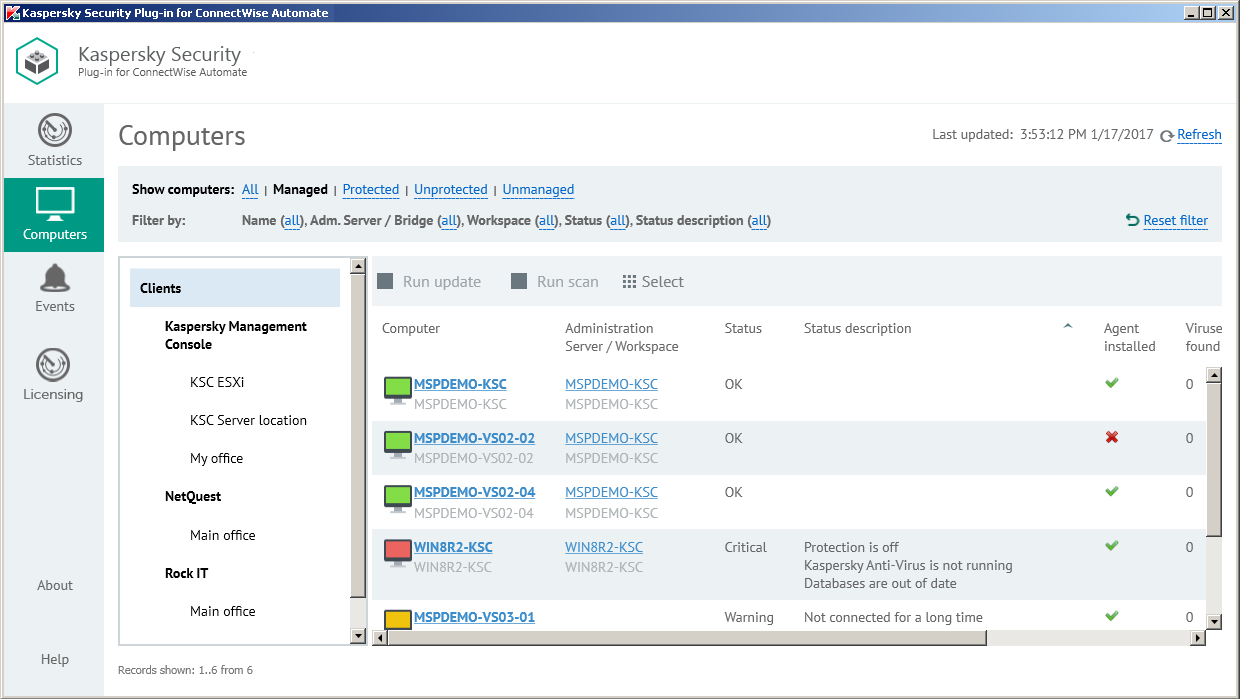This screenshot has width=1240, height=699.
Task: Switch to the All computers view
Action: pos(249,189)
